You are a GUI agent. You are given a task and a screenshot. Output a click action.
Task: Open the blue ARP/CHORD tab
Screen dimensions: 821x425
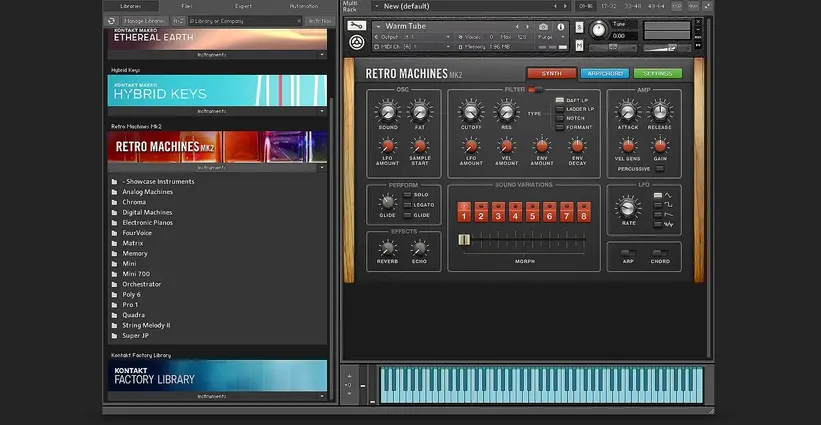point(605,73)
